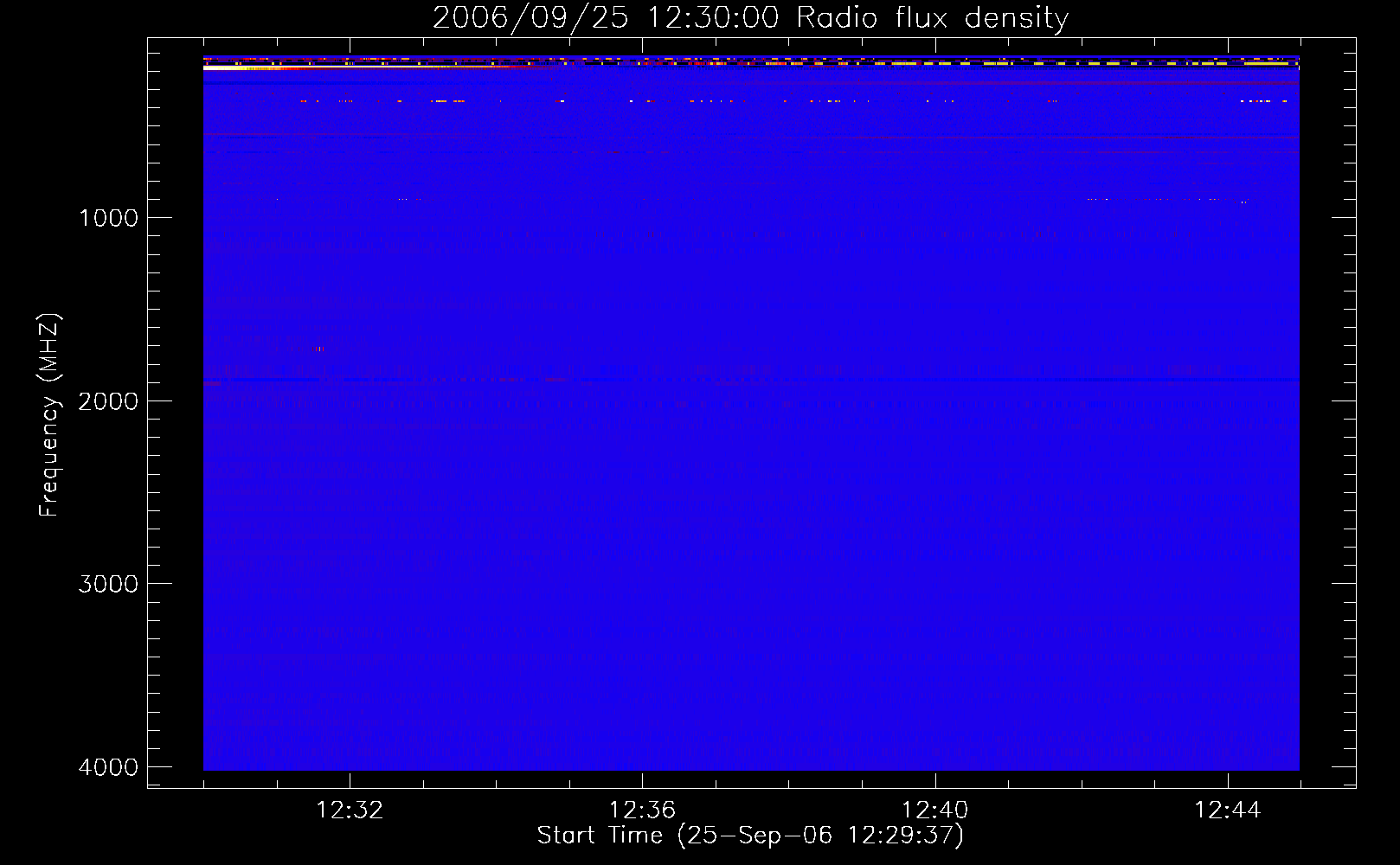Screen dimensions: 1400x865
Task: Click the 2000 frequency tick label
Action: 109,401
